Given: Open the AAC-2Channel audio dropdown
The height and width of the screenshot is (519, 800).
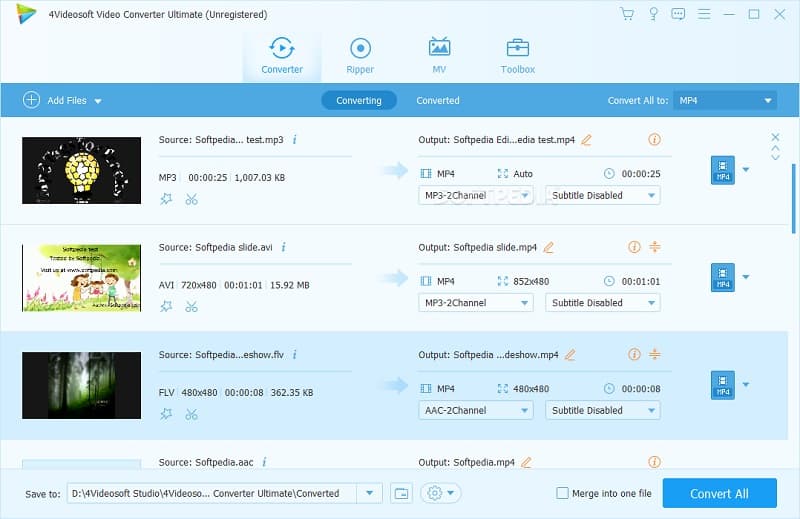Looking at the screenshot, I should coord(475,410).
